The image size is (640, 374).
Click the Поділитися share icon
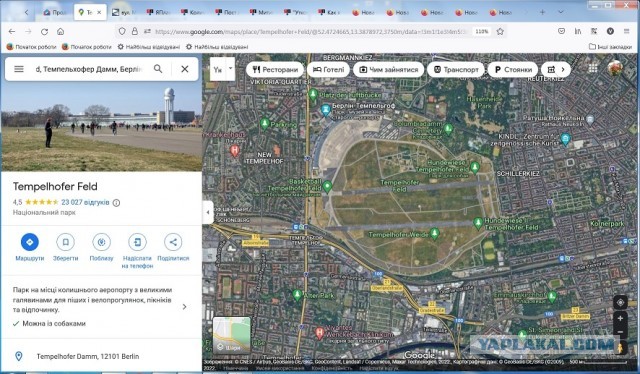173,242
